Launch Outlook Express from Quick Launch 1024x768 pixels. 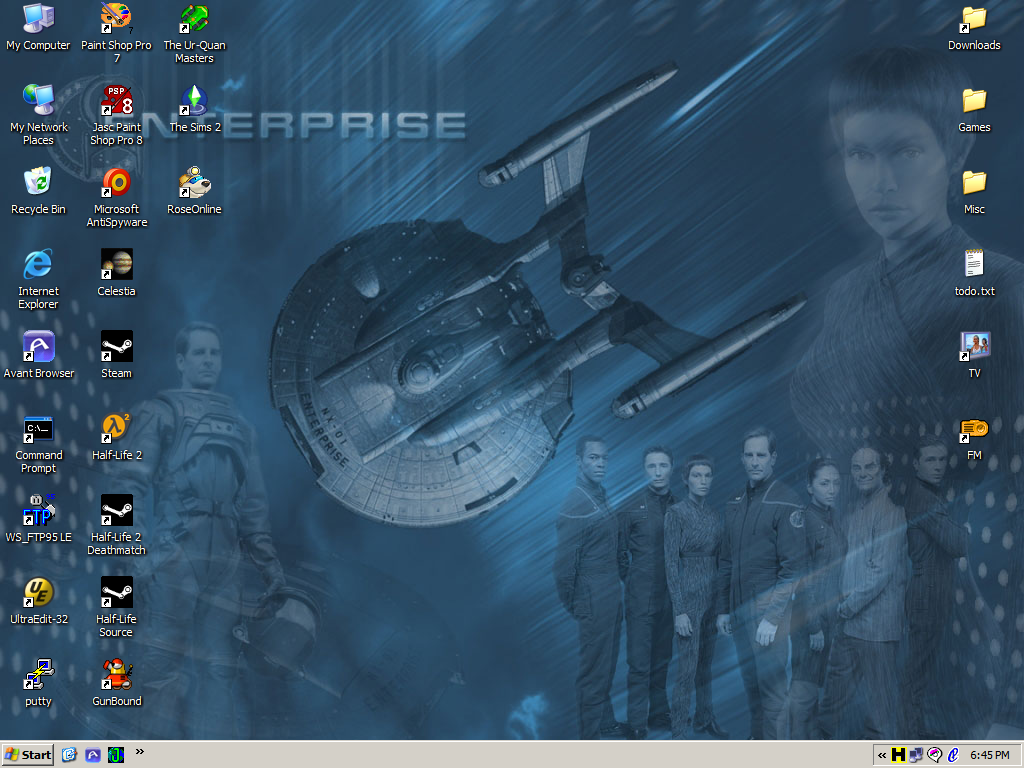click(x=69, y=755)
